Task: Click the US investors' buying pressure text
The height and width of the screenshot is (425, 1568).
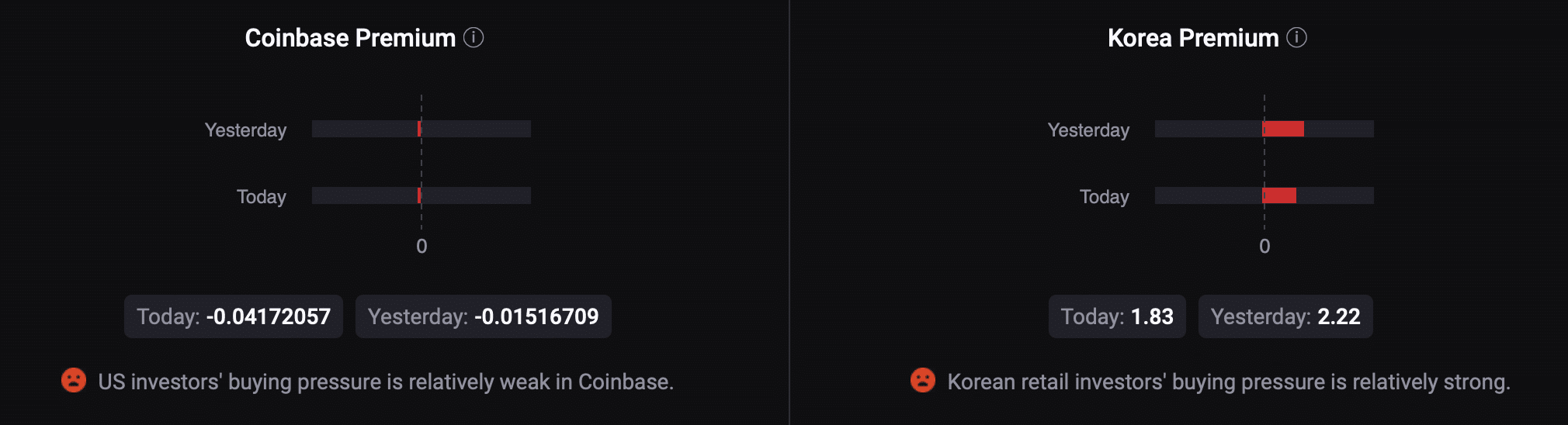Action: pos(386,382)
